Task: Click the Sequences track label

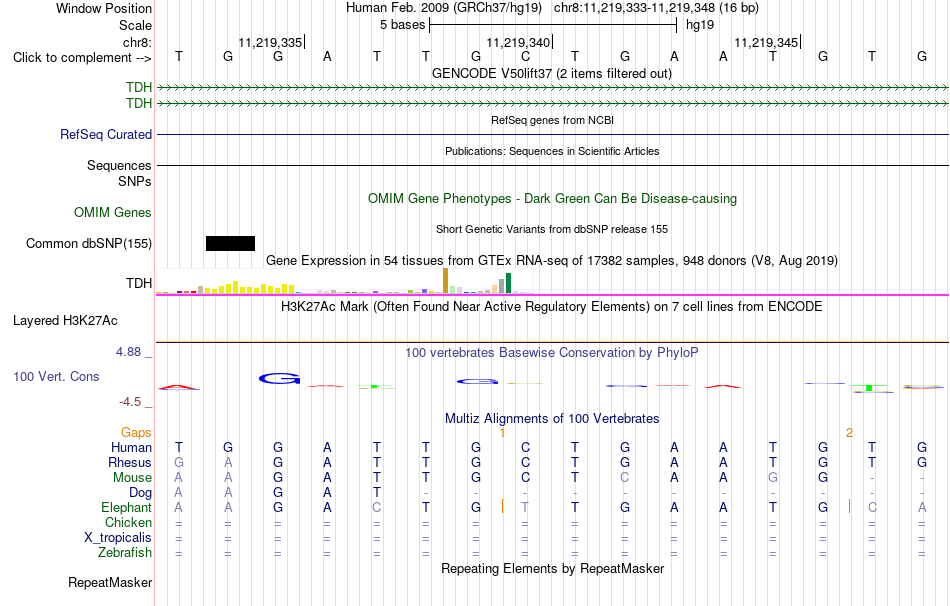Action: click(x=119, y=165)
